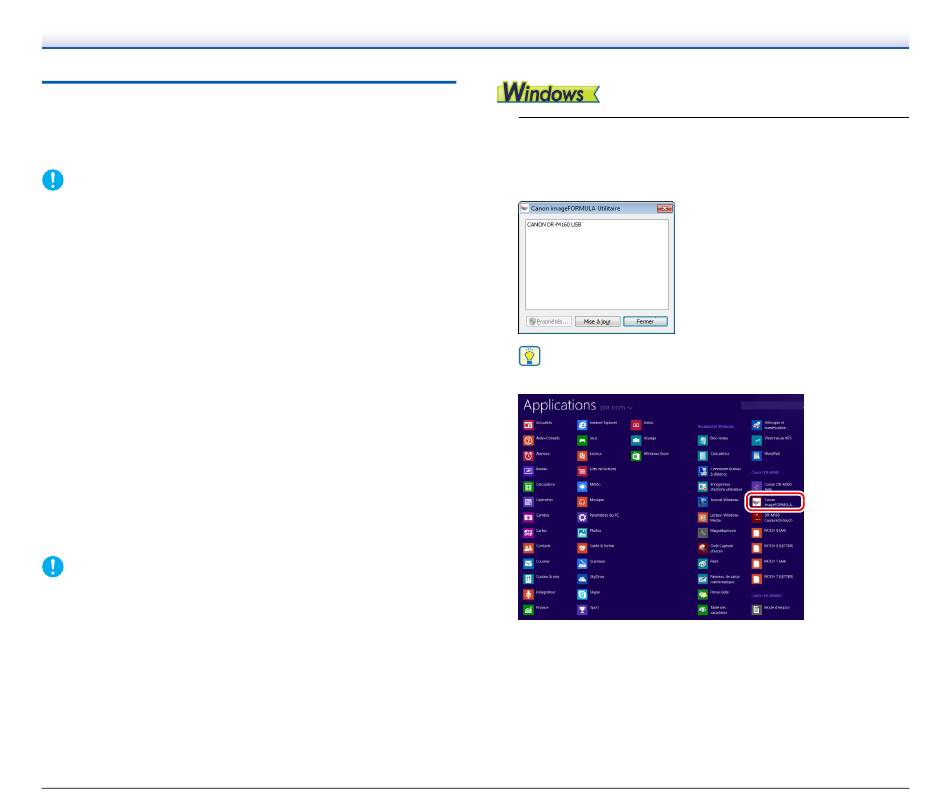Open the Cuisine & vins app
This screenshot has height=806, width=950.
542,579
